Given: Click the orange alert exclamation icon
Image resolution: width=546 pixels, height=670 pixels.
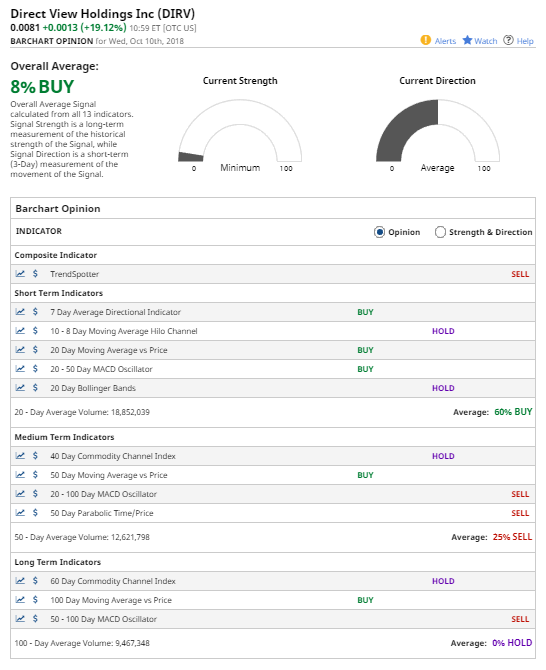Looking at the screenshot, I should pos(426,40).
